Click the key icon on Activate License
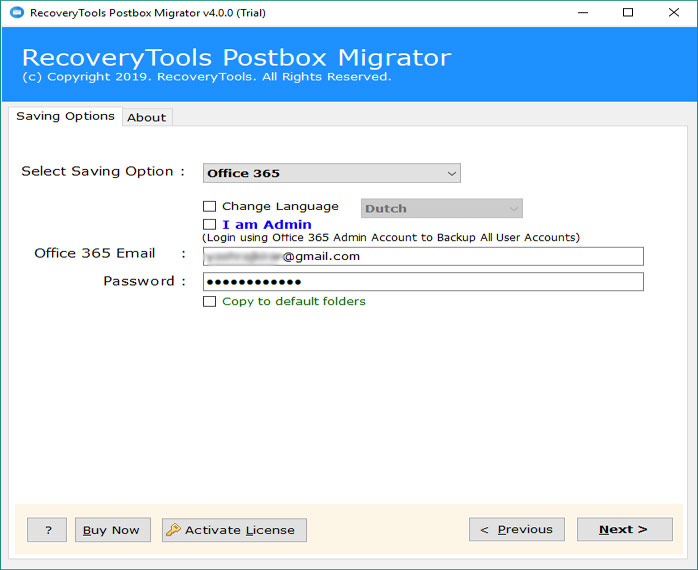Image resolution: width=698 pixels, height=570 pixels. [x=173, y=530]
